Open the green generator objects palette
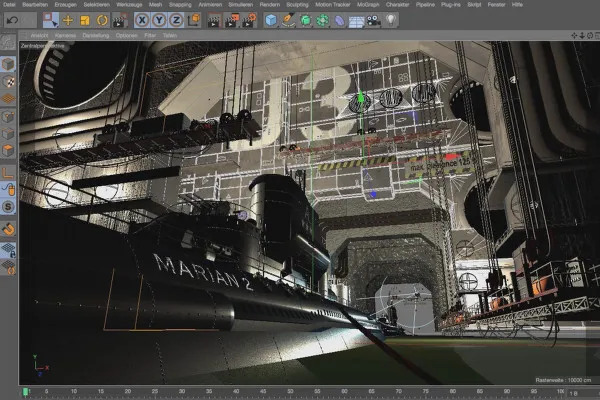This screenshot has height=400, width=600. (305, 20)
